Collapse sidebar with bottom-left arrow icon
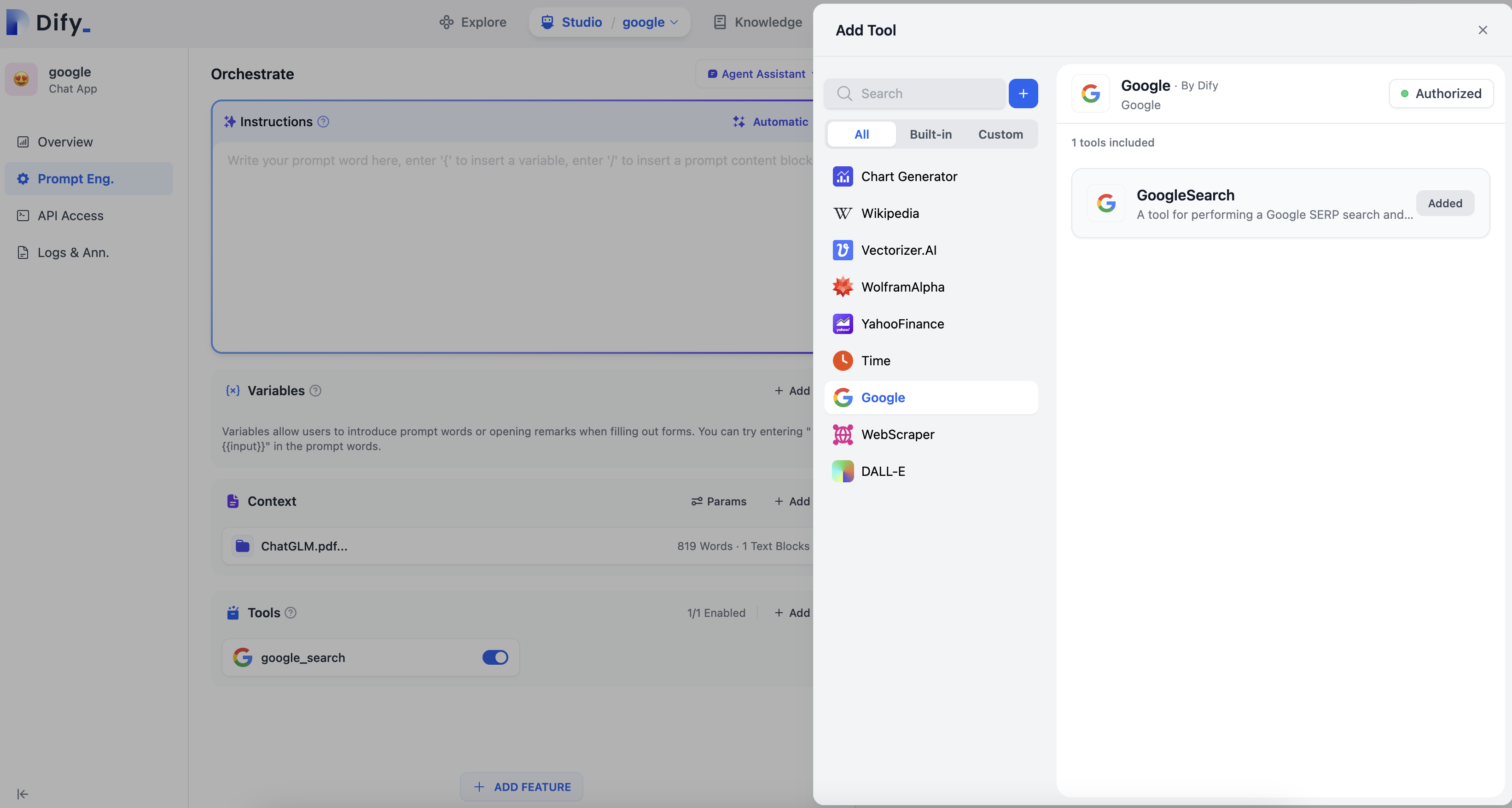The image size is (1512, 808). pyautogui.click(x=22, y=794)
